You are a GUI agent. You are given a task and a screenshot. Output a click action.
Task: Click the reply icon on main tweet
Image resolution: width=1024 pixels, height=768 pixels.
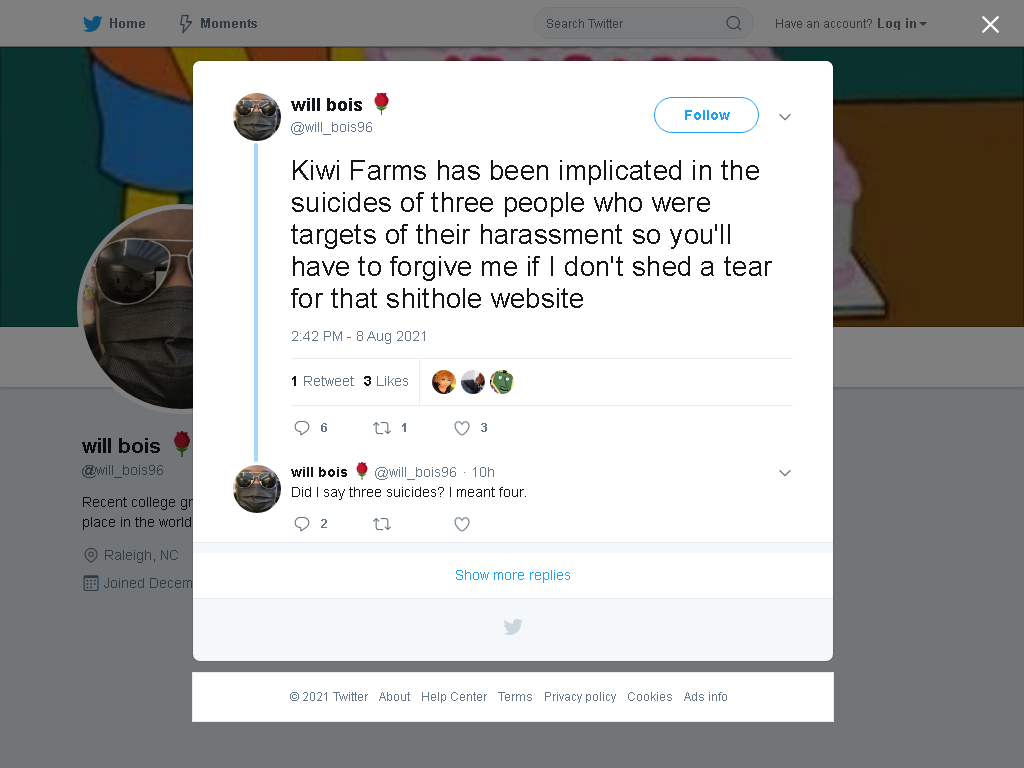tap(302, 428)
